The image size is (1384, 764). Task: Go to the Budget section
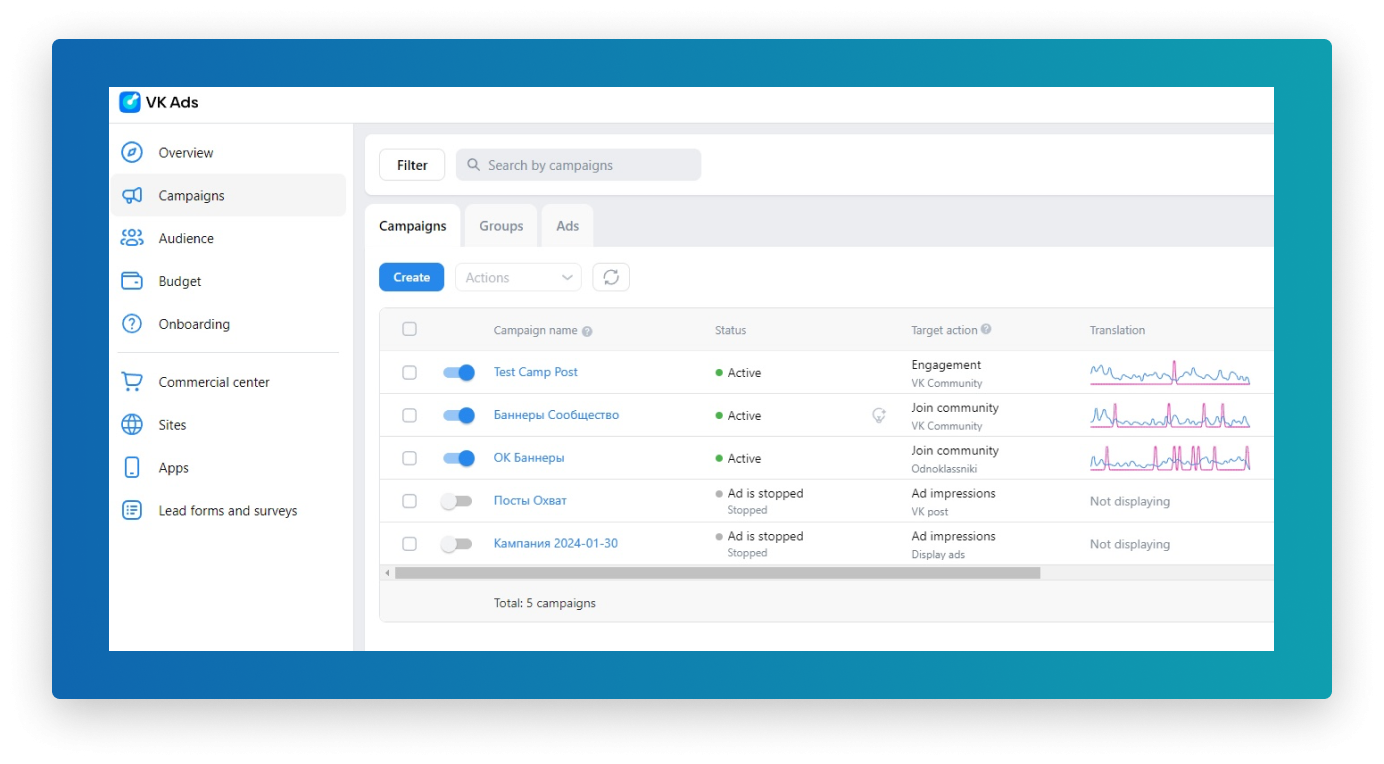click(180, 281)
